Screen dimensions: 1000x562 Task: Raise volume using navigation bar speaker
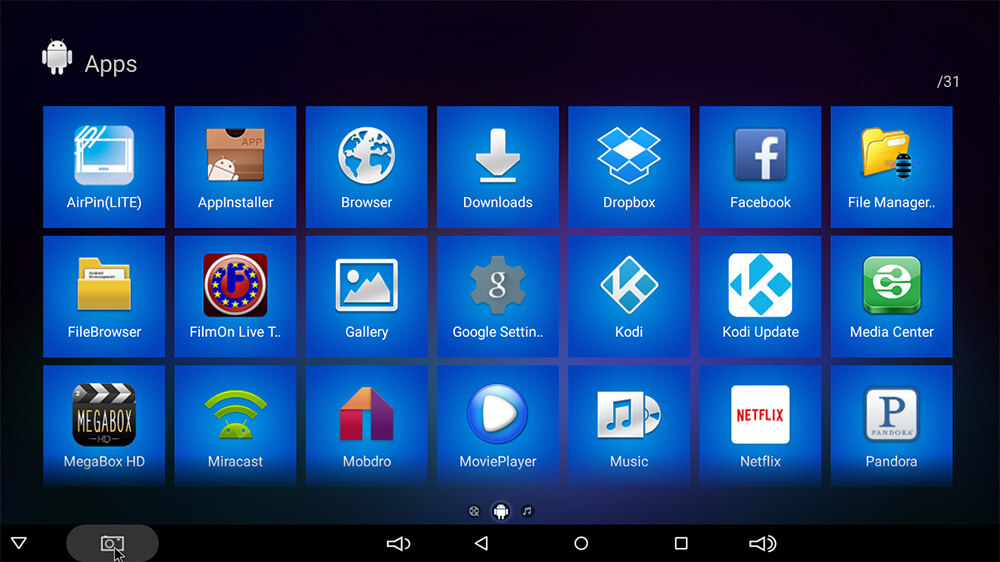click(763, 544)
